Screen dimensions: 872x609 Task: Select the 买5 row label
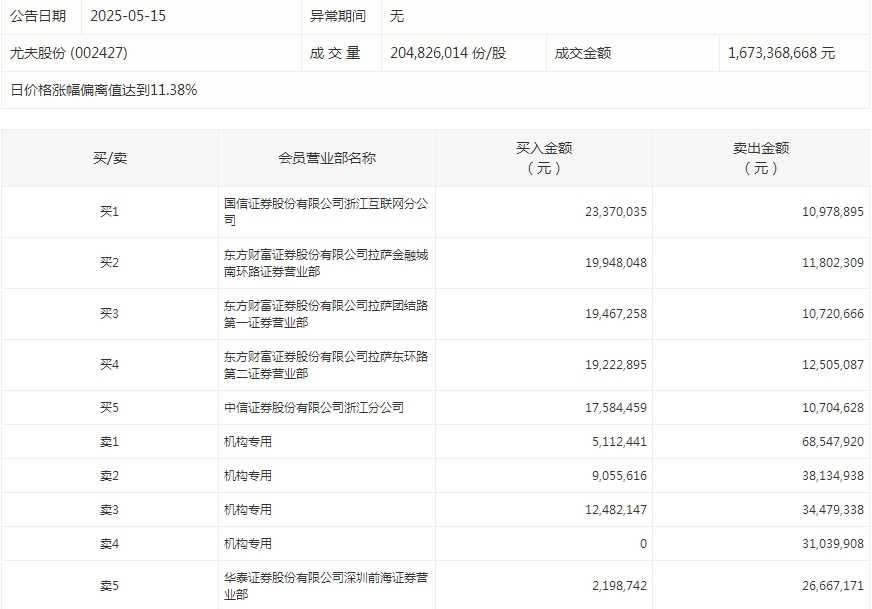[110, 408]
